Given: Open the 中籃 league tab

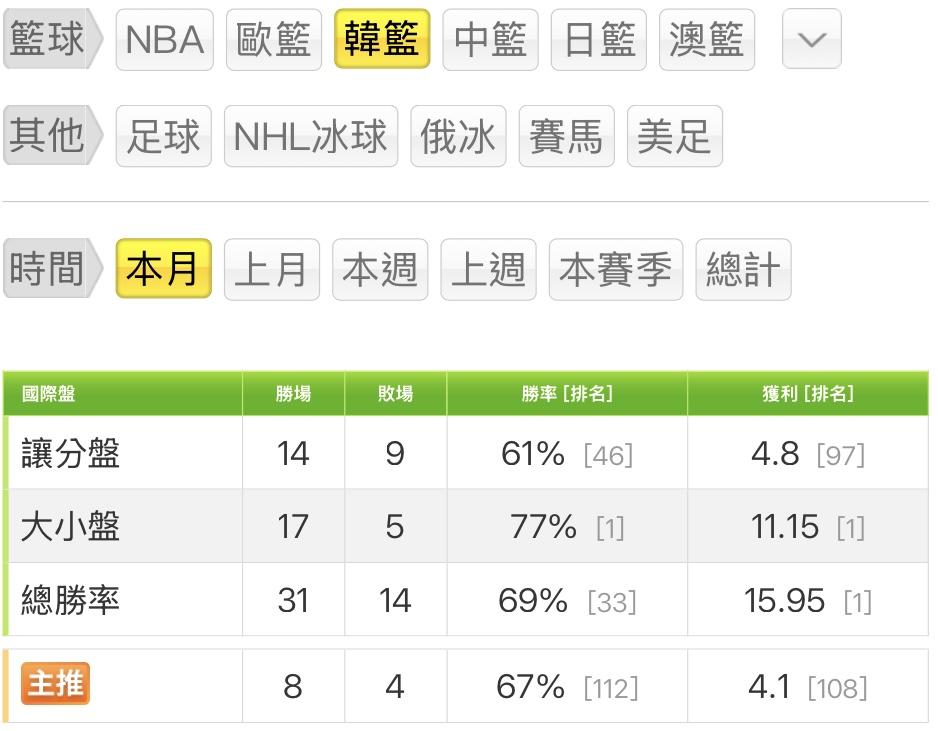Looking at the screenshot, I should pyautogui.click(x=490, y=40).
